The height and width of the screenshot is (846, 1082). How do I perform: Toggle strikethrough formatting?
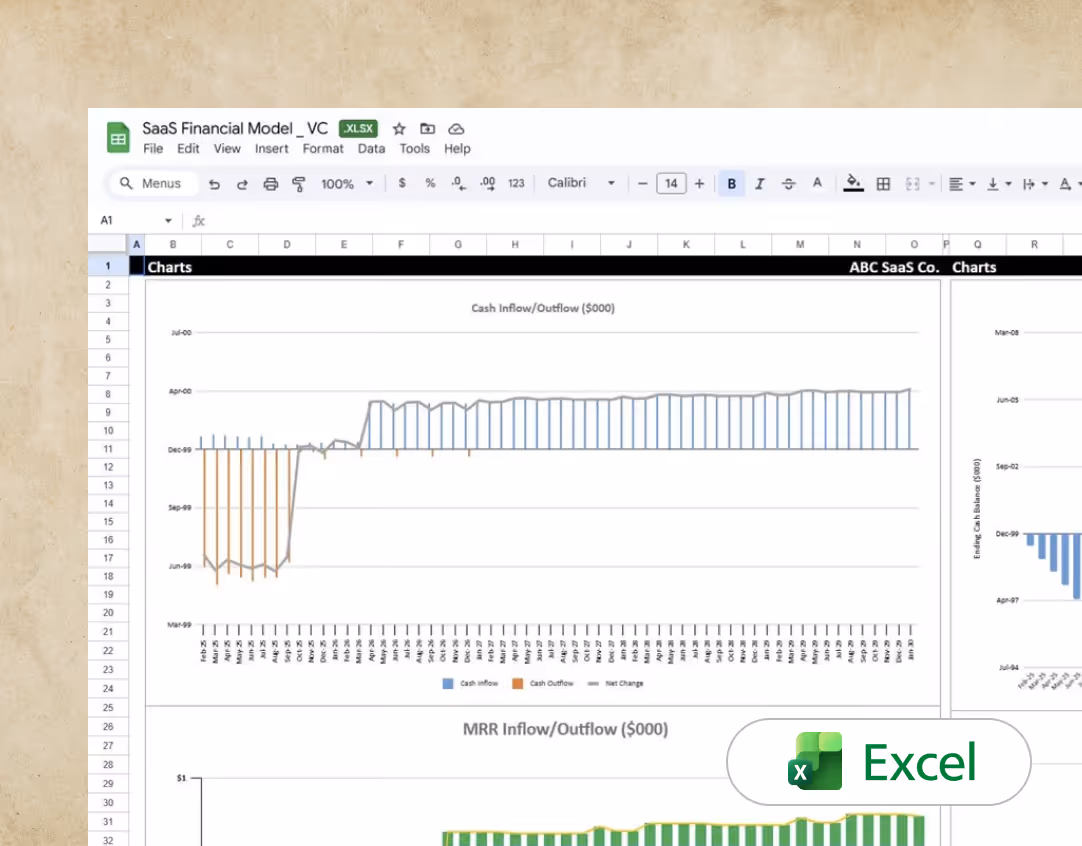(789, 184)
